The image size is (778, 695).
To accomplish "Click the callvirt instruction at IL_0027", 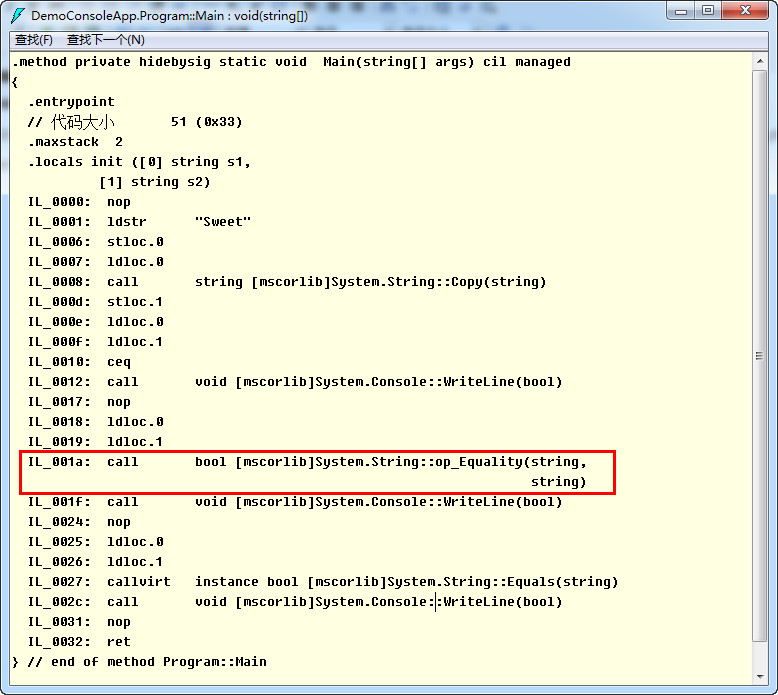I will (138, 582).
